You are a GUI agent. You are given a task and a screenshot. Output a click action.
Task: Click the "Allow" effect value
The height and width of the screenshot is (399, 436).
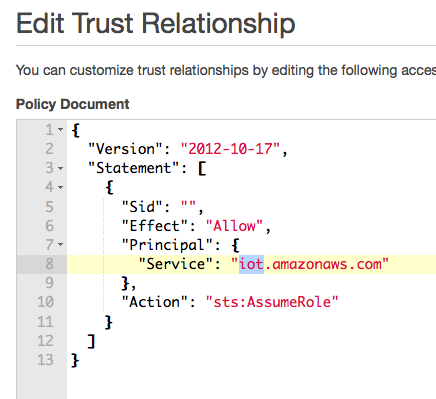coord(234,226)
